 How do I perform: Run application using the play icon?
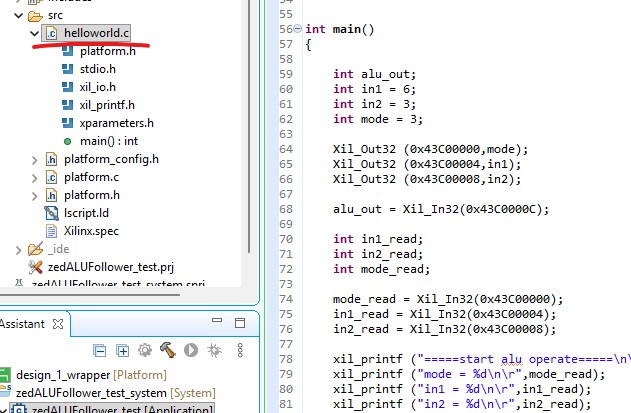point(190,350)
